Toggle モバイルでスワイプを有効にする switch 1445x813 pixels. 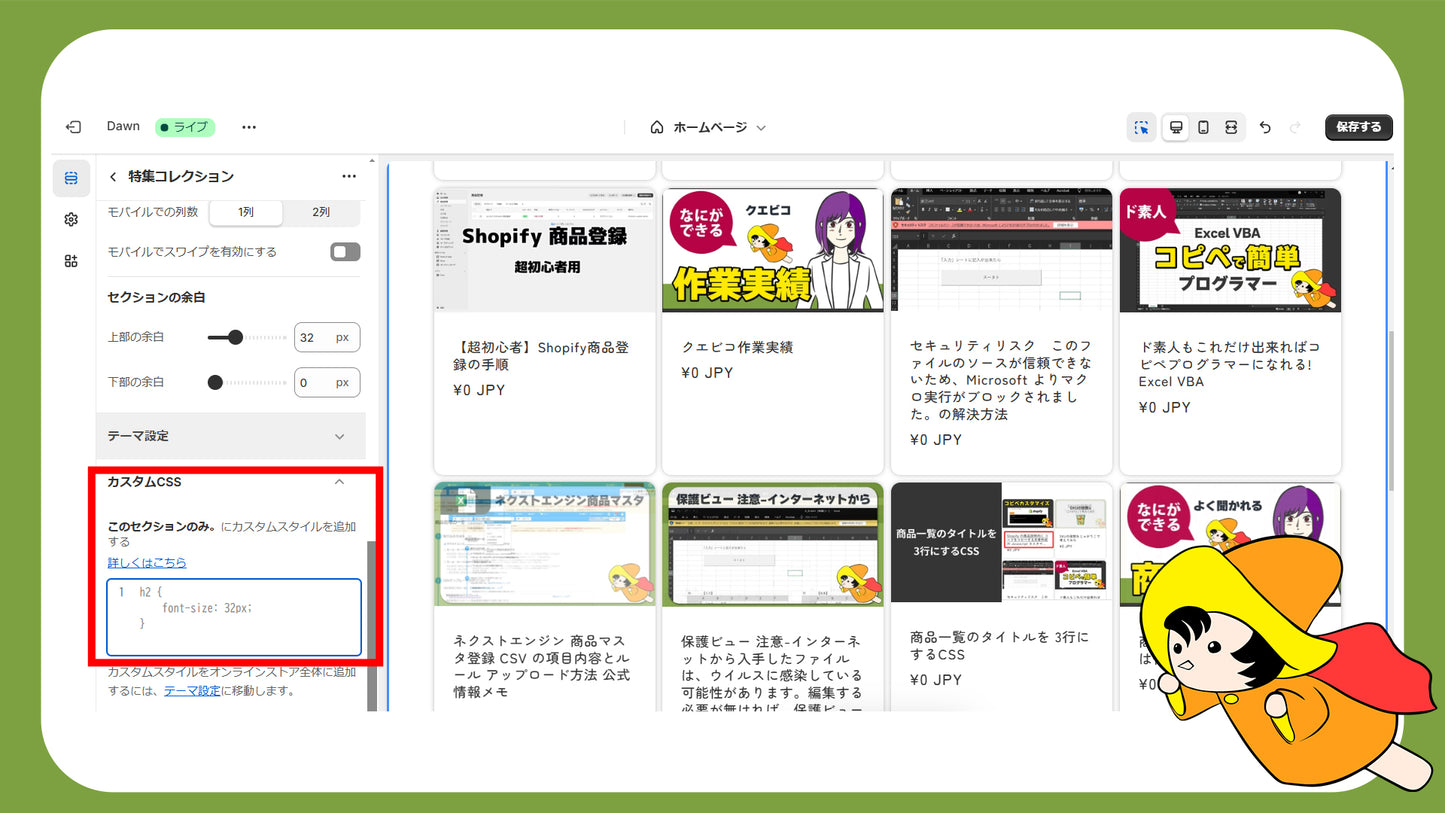pos(345,252)
